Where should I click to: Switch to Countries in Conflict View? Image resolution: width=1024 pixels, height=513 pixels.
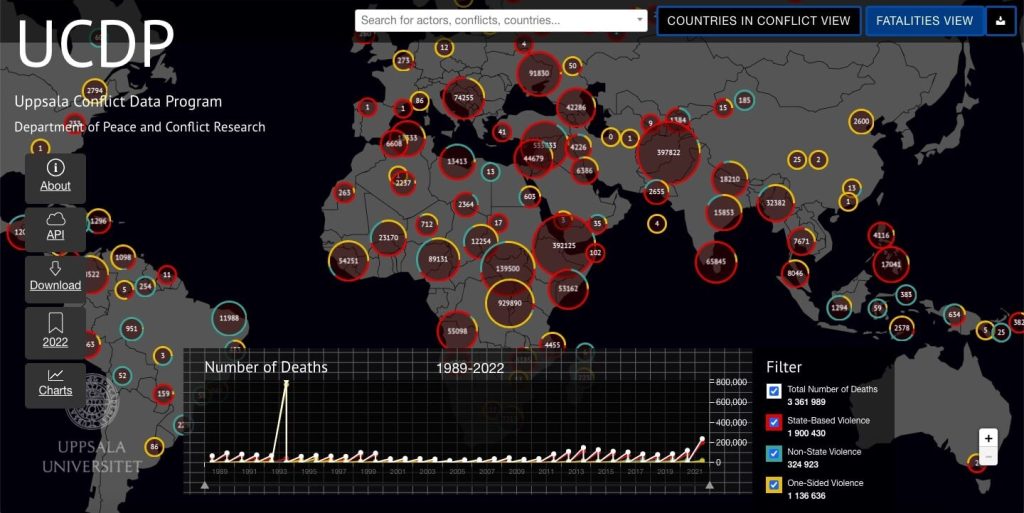coord(758,21)
